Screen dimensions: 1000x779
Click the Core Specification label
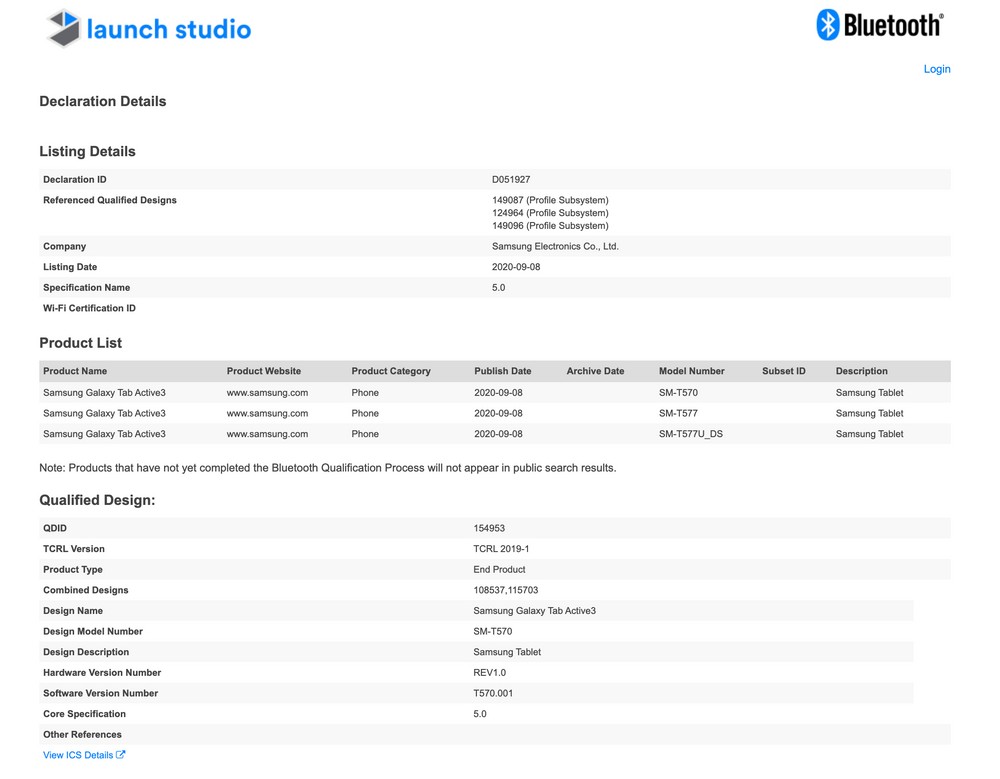84,714
